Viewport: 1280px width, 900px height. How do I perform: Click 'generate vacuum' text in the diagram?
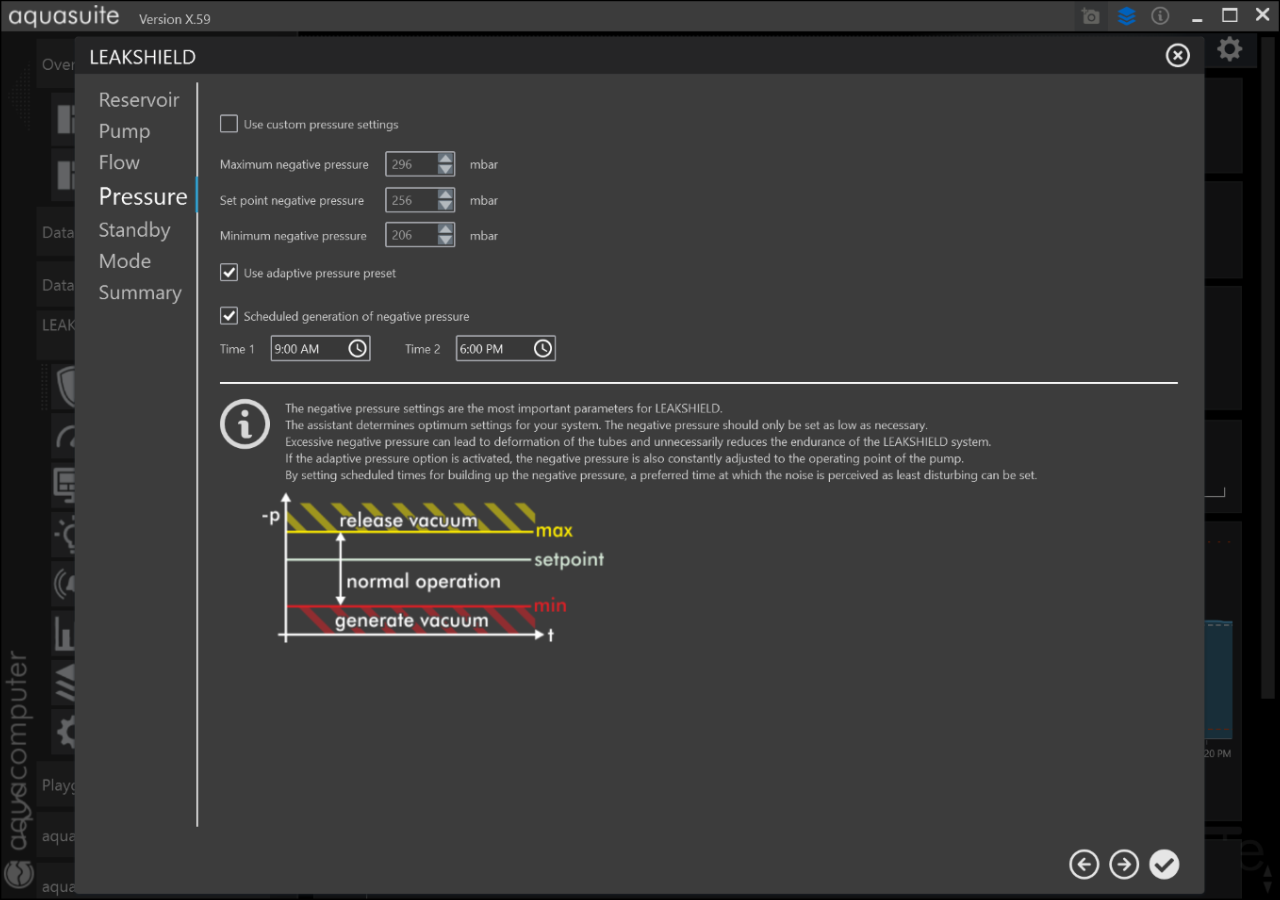[411, 621]
